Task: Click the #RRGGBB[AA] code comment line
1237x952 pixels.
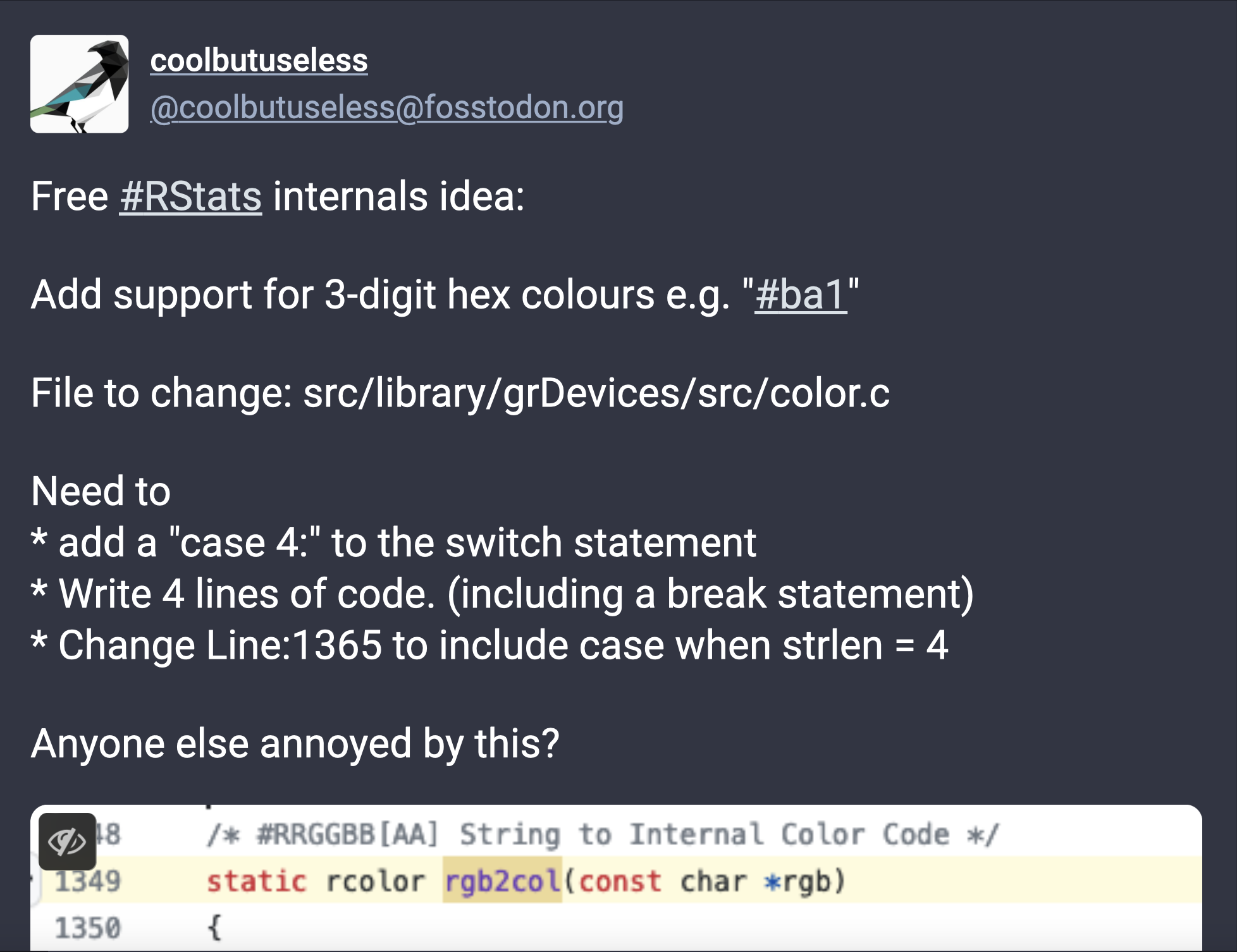Action: 602,834
